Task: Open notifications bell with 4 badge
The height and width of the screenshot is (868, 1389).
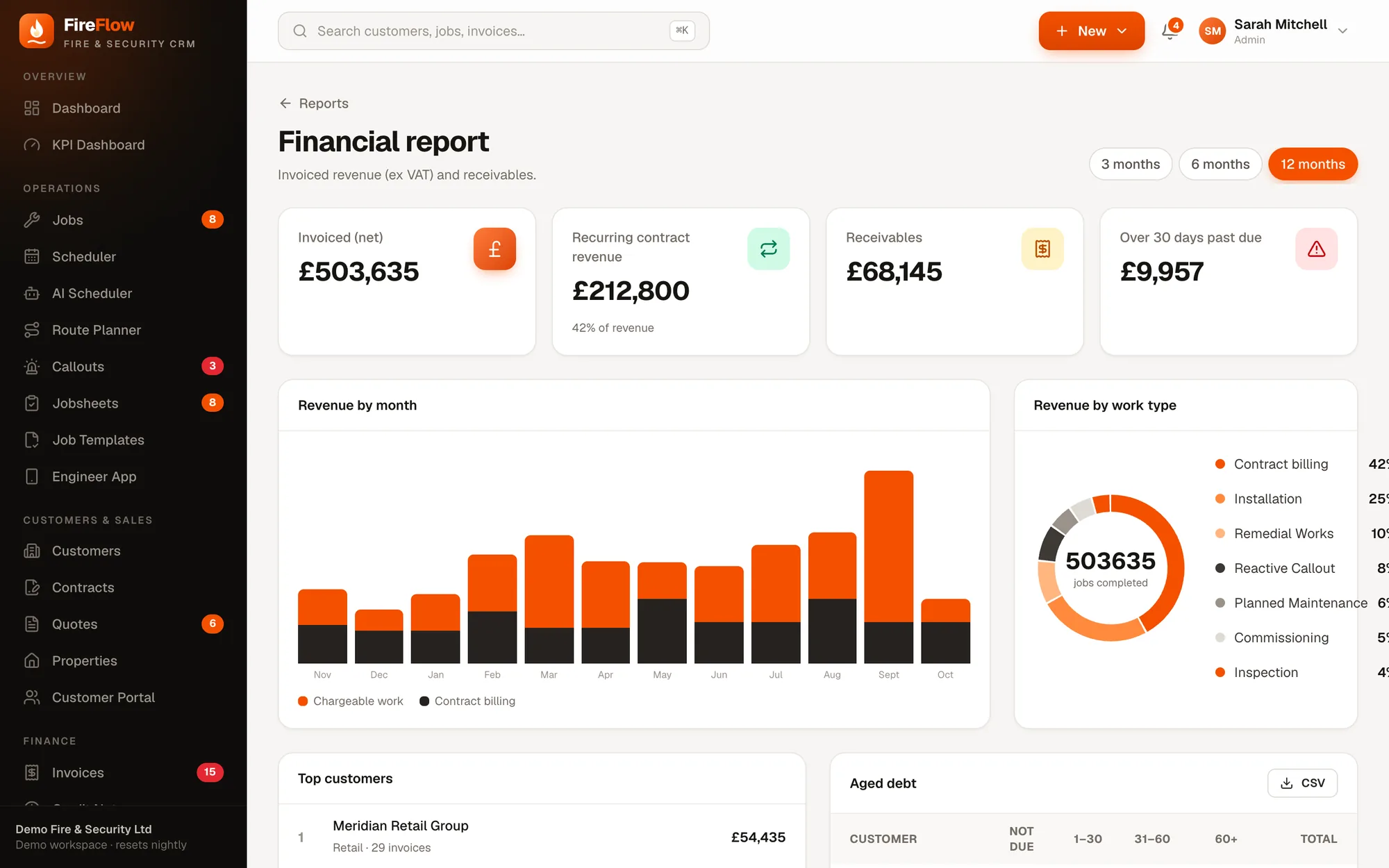Action: point(1170,31)
